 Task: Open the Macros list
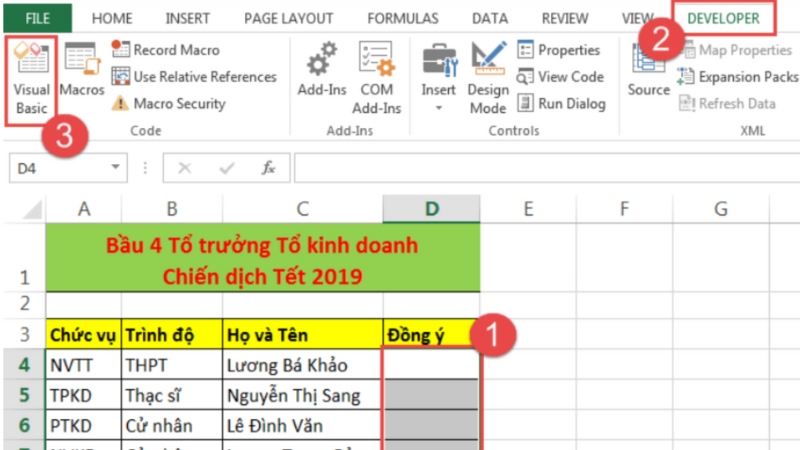click(x=82, y=70)
